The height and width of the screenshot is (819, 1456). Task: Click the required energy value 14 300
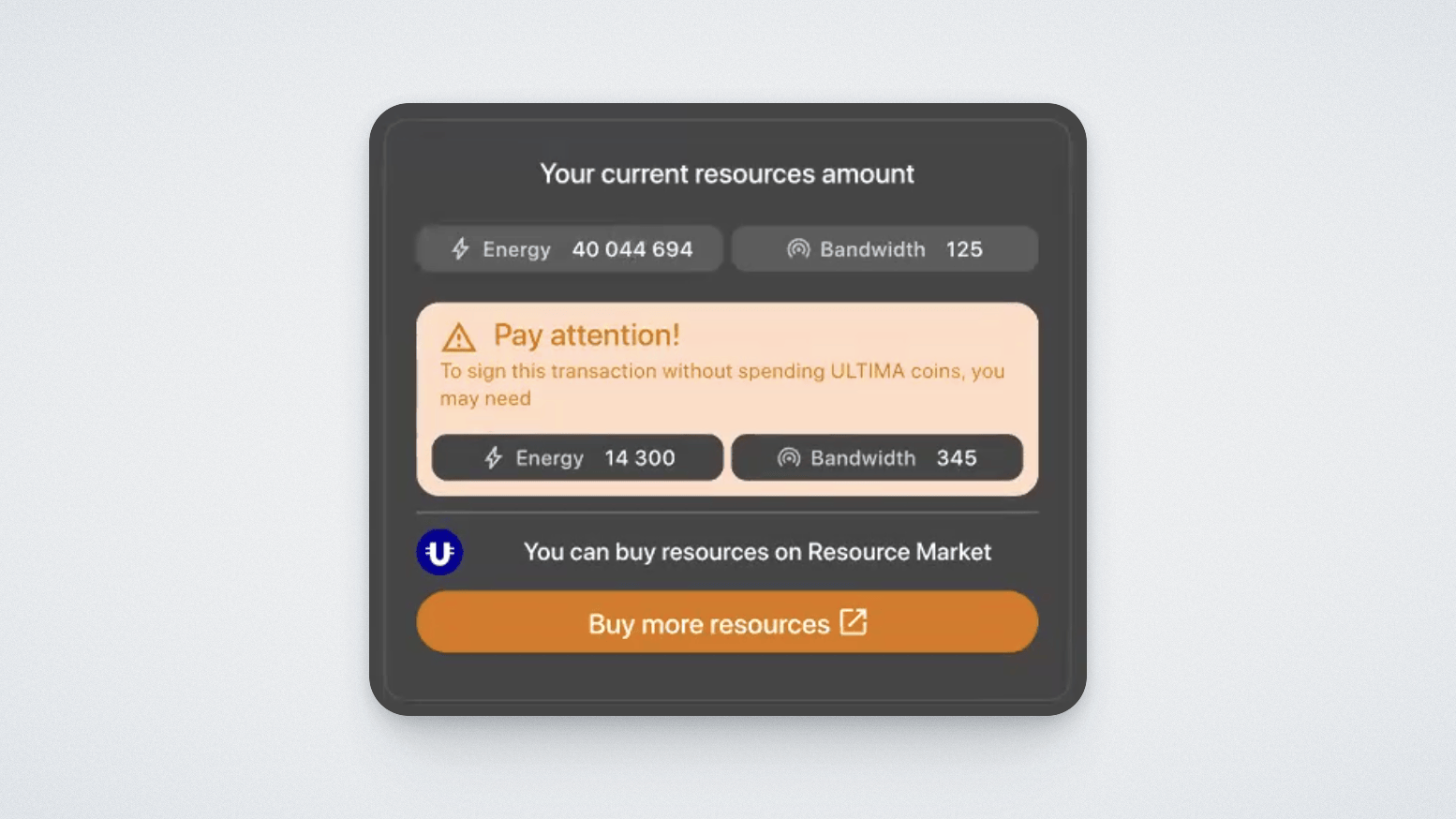(x=640, y=458)
